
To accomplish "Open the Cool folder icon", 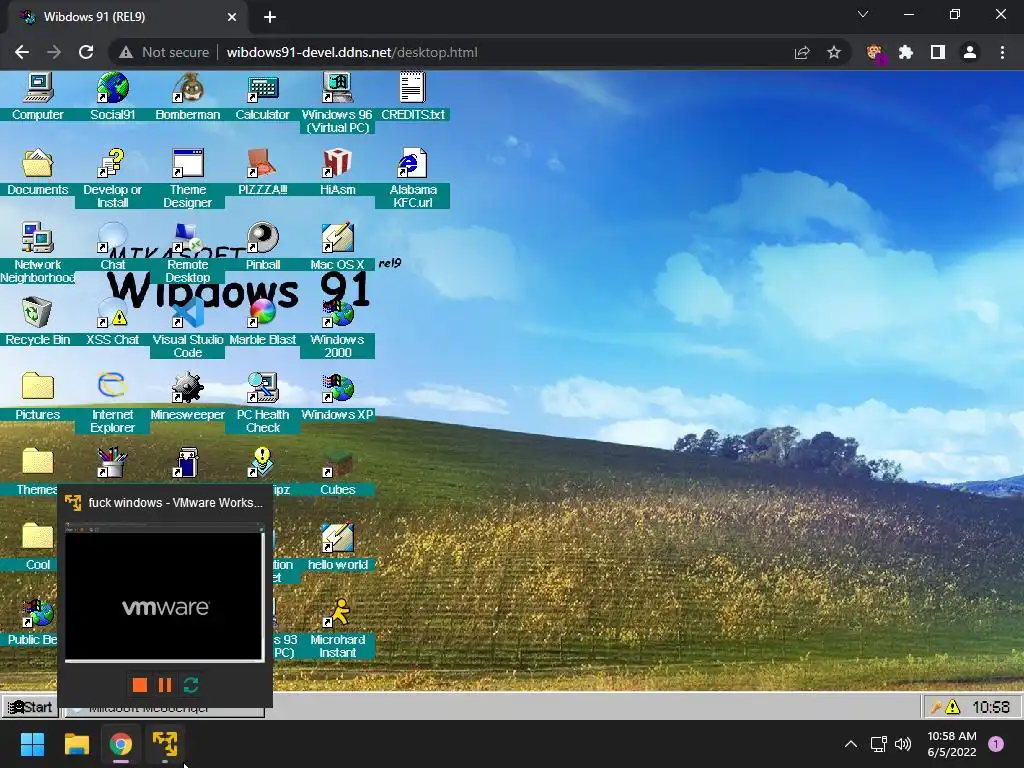I will click(38, 538).
